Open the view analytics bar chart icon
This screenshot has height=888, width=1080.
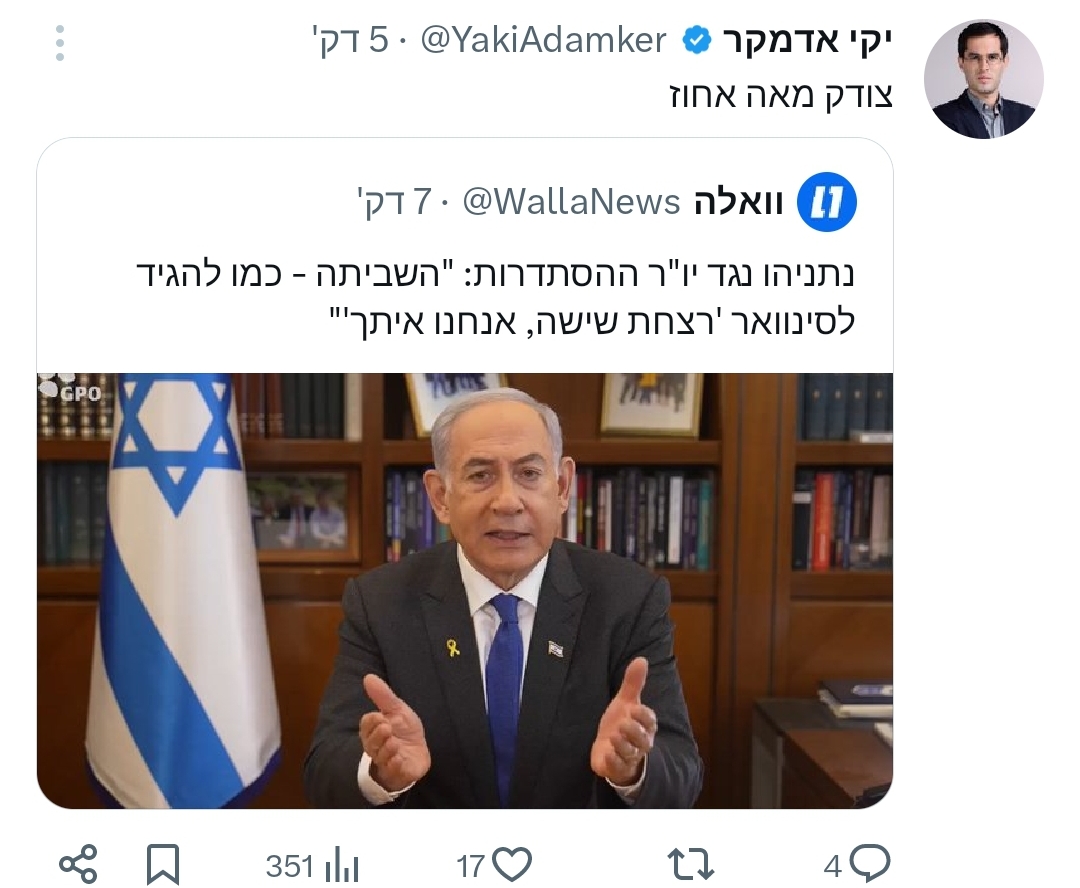pyautogui.click(x=342, y=866)
